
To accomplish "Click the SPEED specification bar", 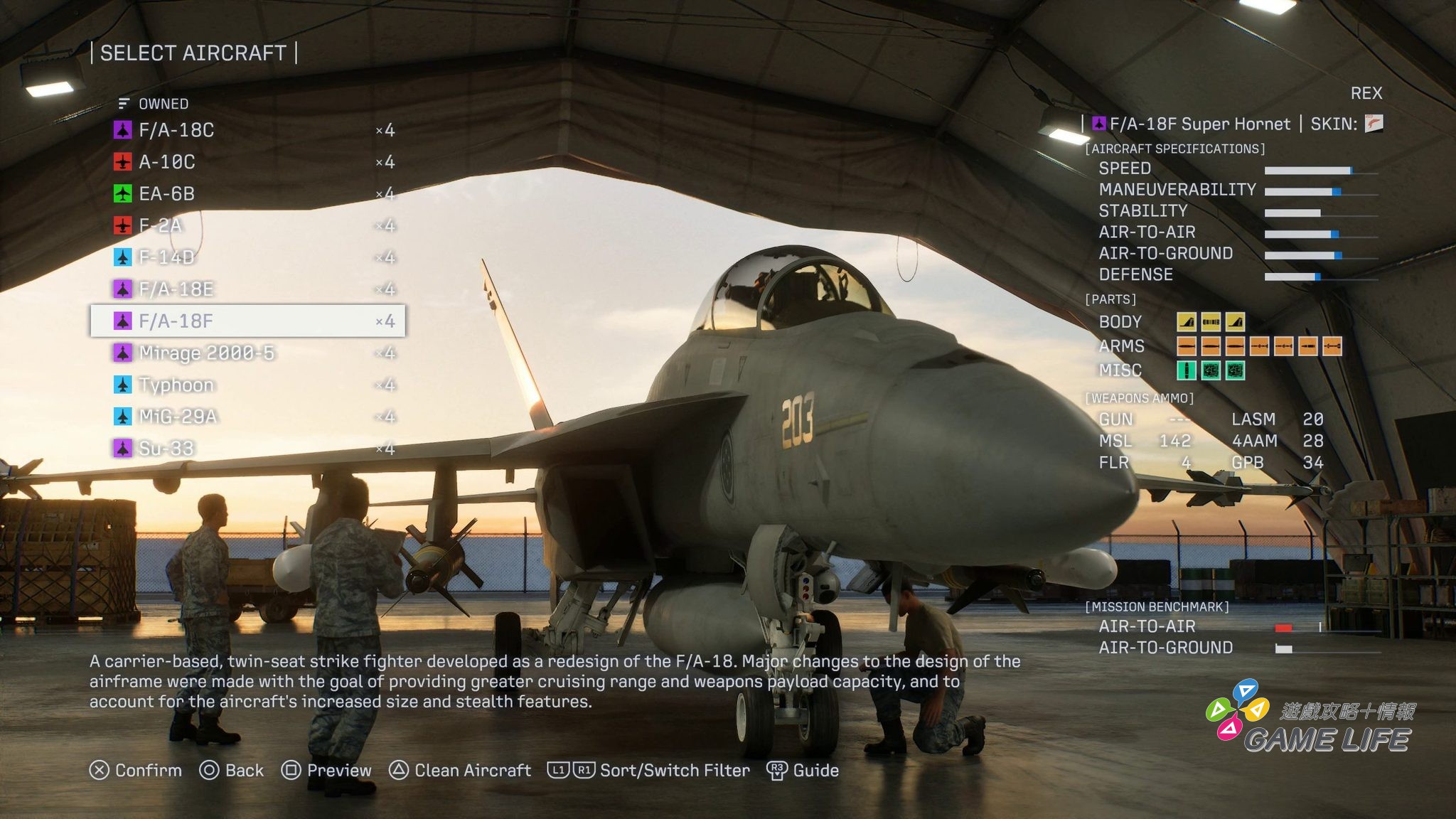I will point(1321,171).
